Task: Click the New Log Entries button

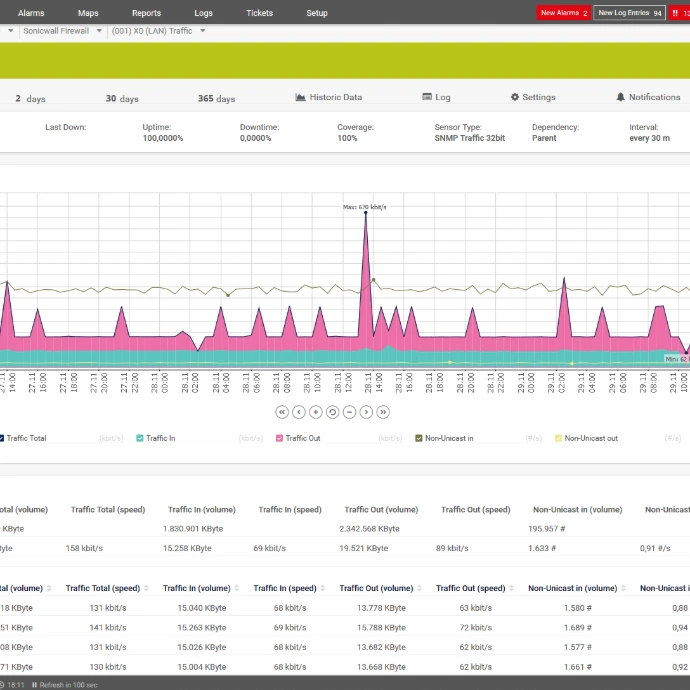Action: coord(629,13)
